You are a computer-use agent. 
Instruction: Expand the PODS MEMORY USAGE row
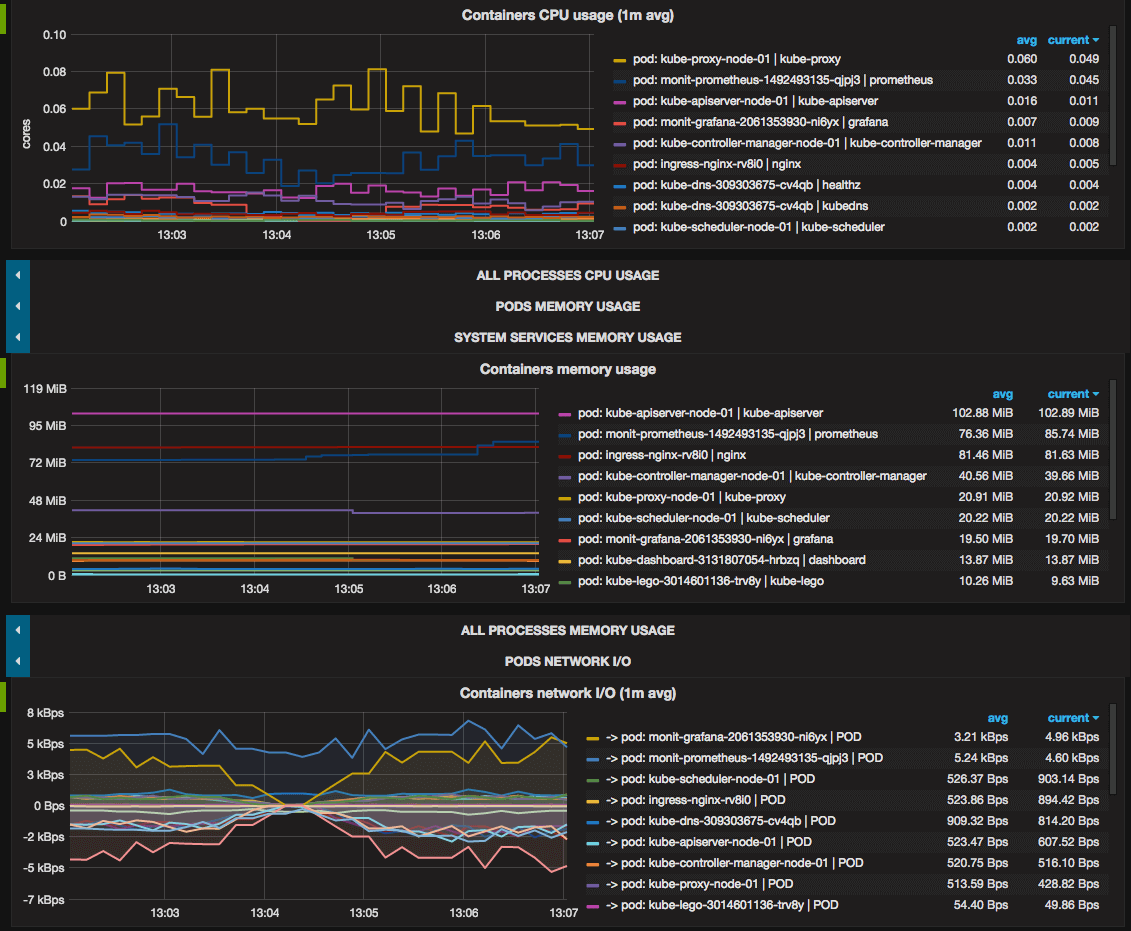pyautogui.click(x=567, y=306)
